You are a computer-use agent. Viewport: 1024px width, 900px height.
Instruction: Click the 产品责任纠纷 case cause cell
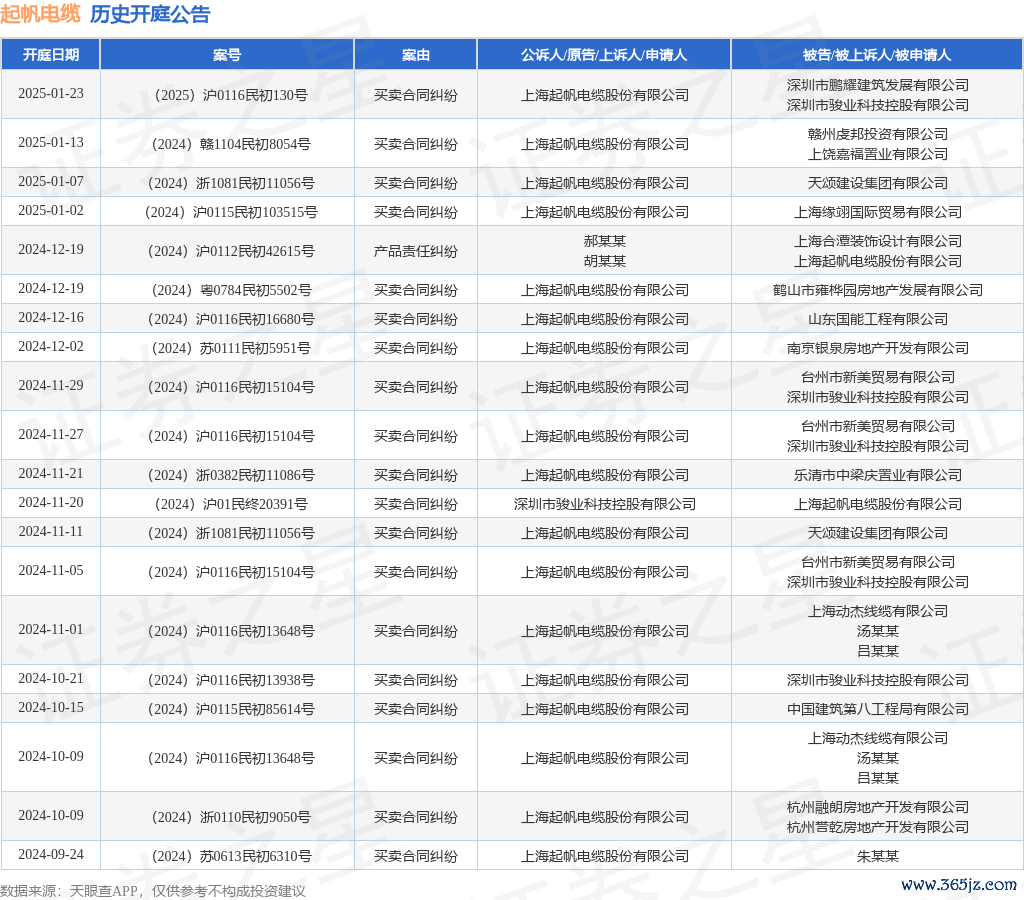[415, 251]
